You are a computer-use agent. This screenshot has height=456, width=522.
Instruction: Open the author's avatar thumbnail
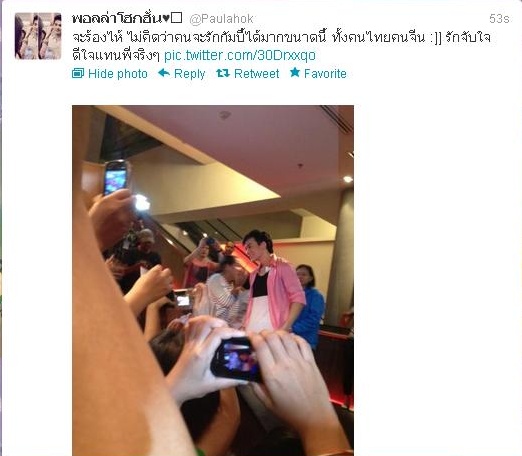pyautogui.click(x=38, y=36)
